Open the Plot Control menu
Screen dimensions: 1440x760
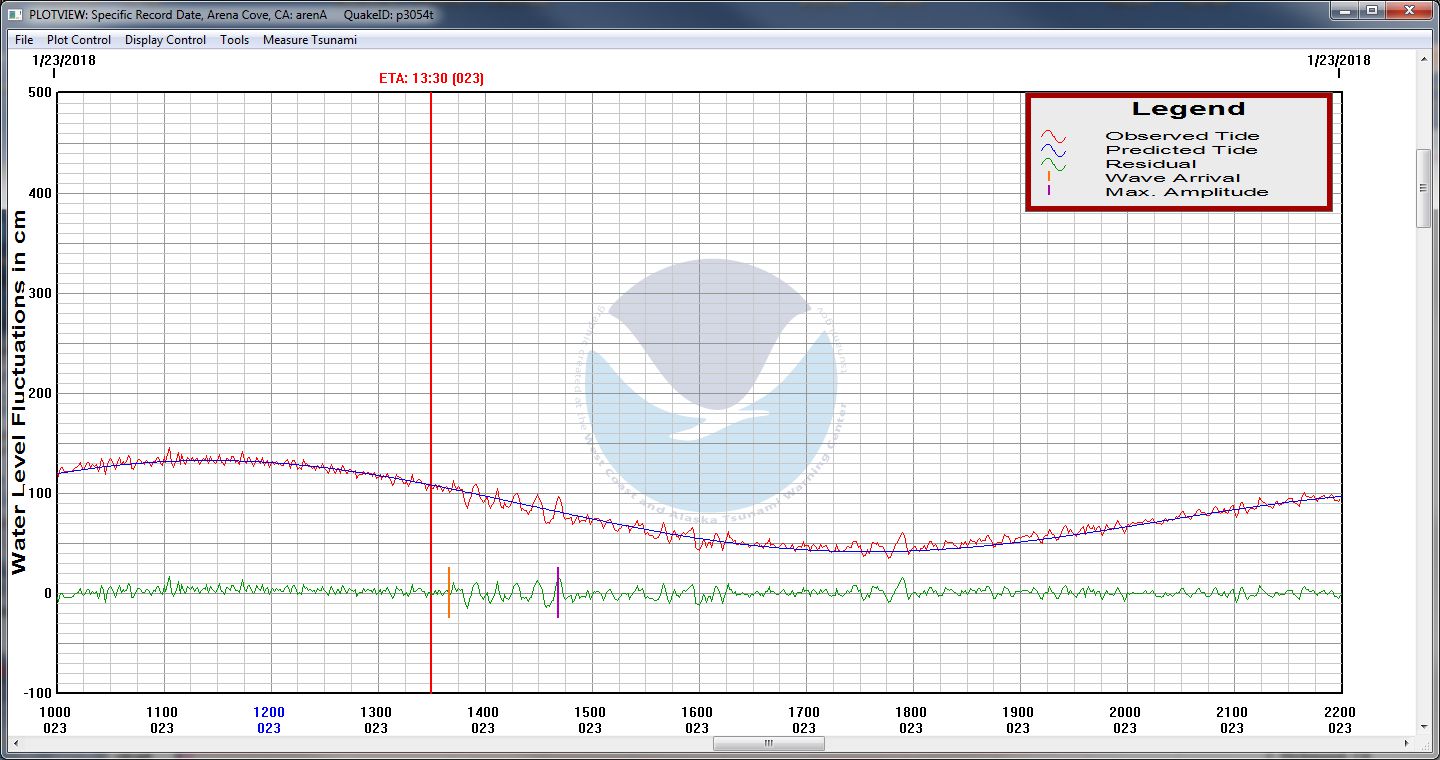click(x=79, y=40)
